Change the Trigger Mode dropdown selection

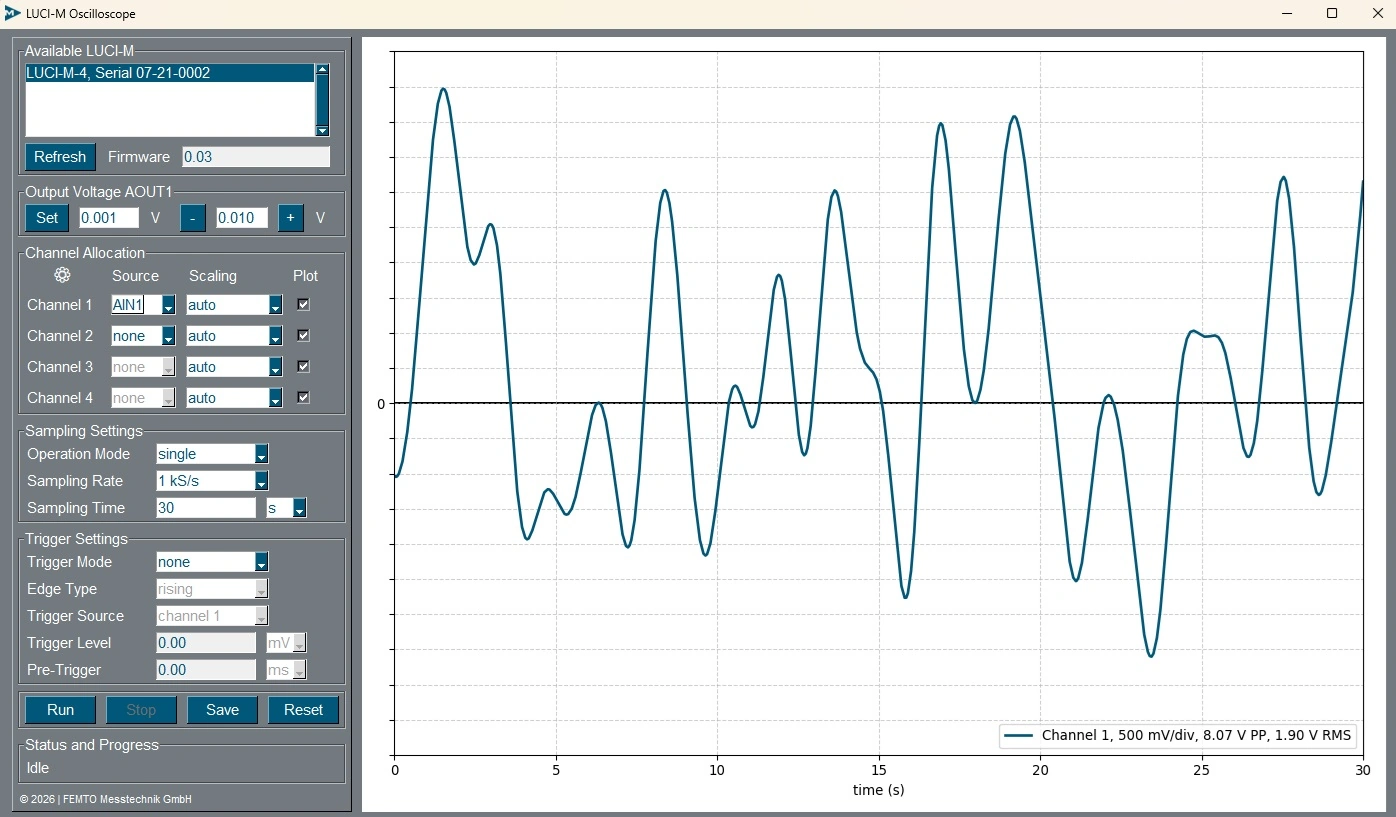click(261, 563)
